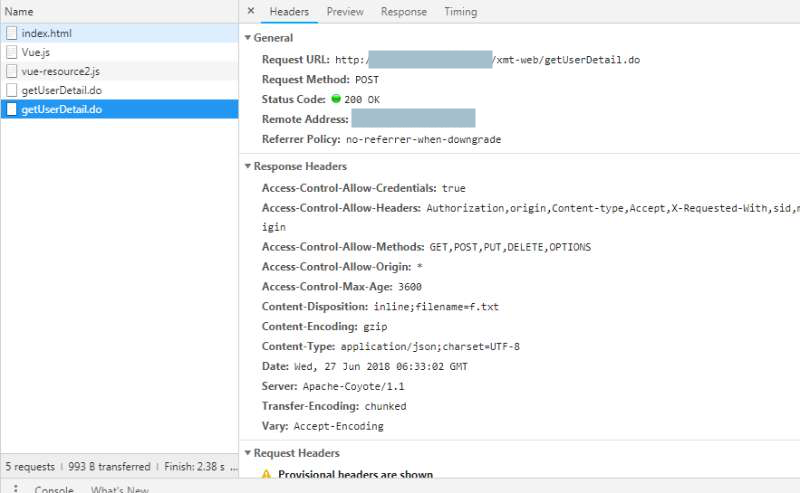Click the index.html file icon

click(x=12, y=33)
